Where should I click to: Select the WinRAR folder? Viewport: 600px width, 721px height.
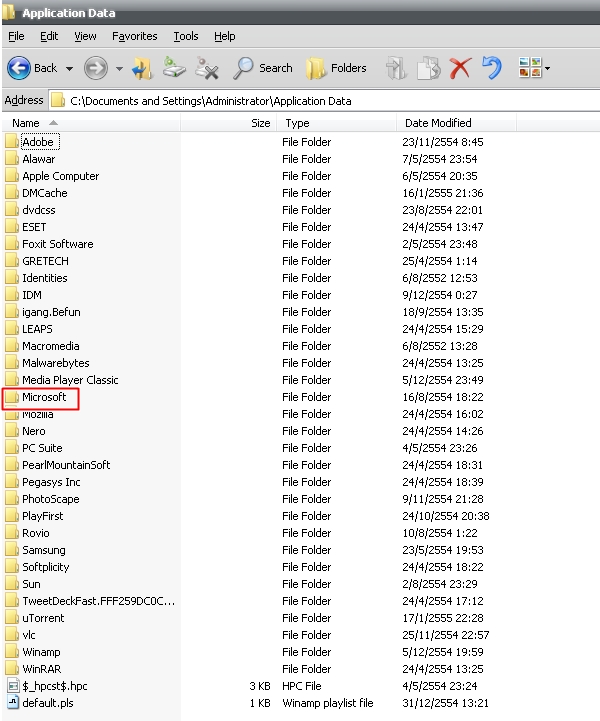34,669
